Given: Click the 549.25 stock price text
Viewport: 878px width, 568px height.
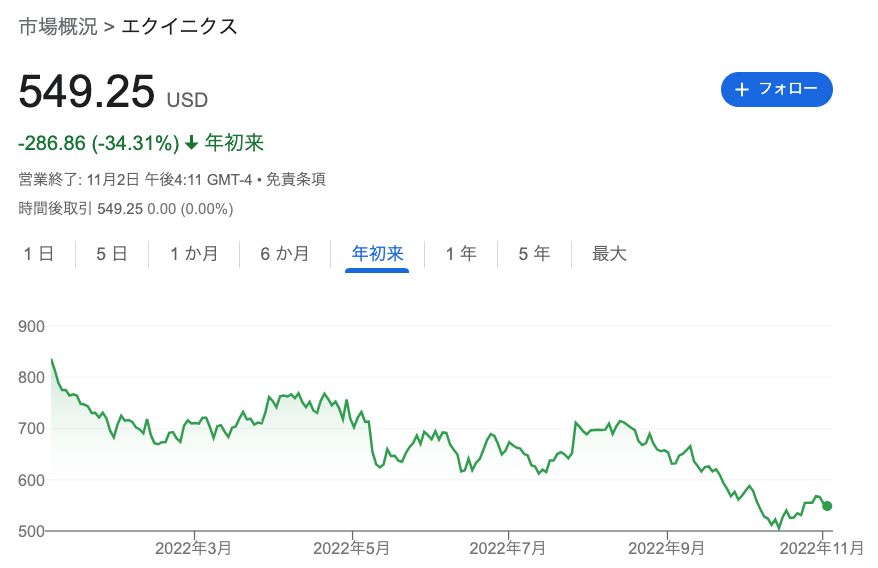Looking at the screenshot, I should click(87, 92).
